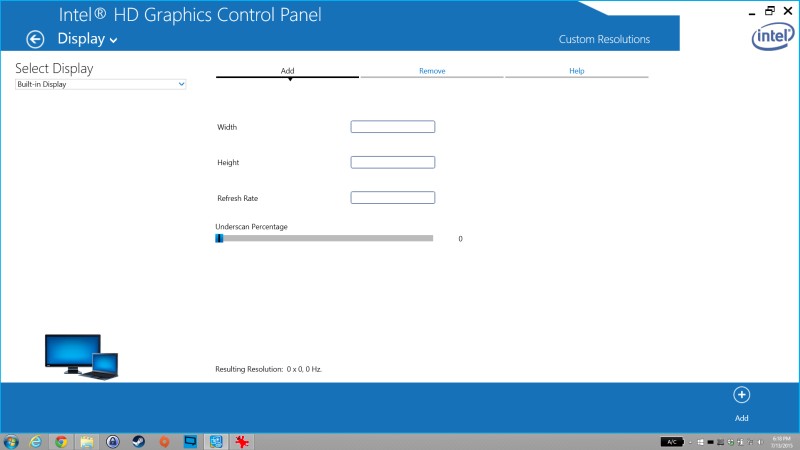Launch Internet Explorer from taskbar
This screenshot has width=800, height=450.
point(35,441)
